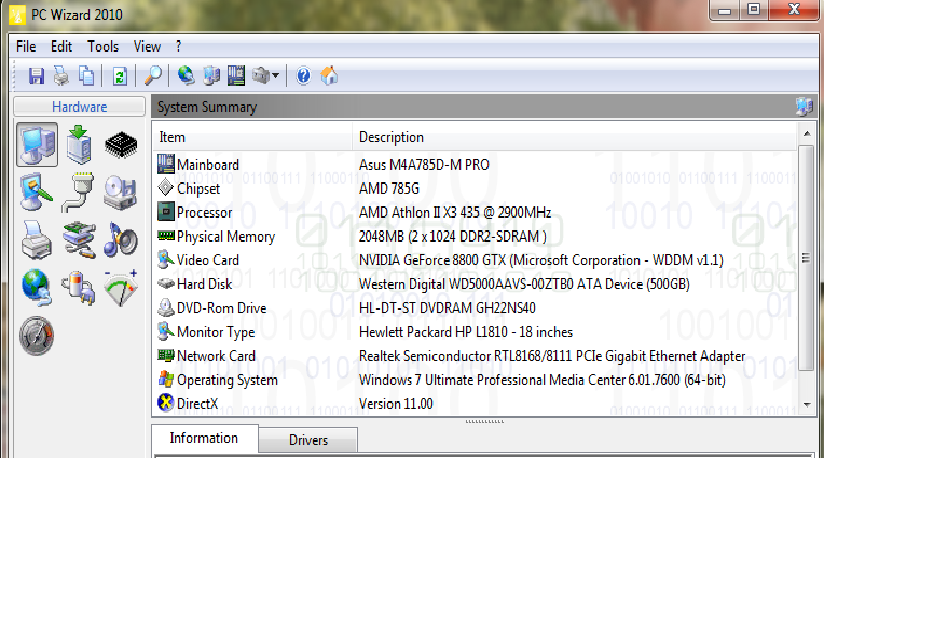
Task: Click the motherboard toolbar icon
Action: coord(236,76)
